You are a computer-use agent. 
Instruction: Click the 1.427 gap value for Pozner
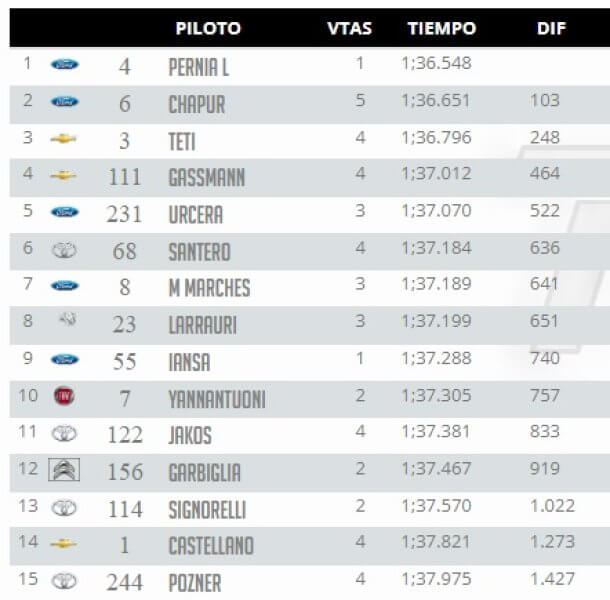pos(552,579)
